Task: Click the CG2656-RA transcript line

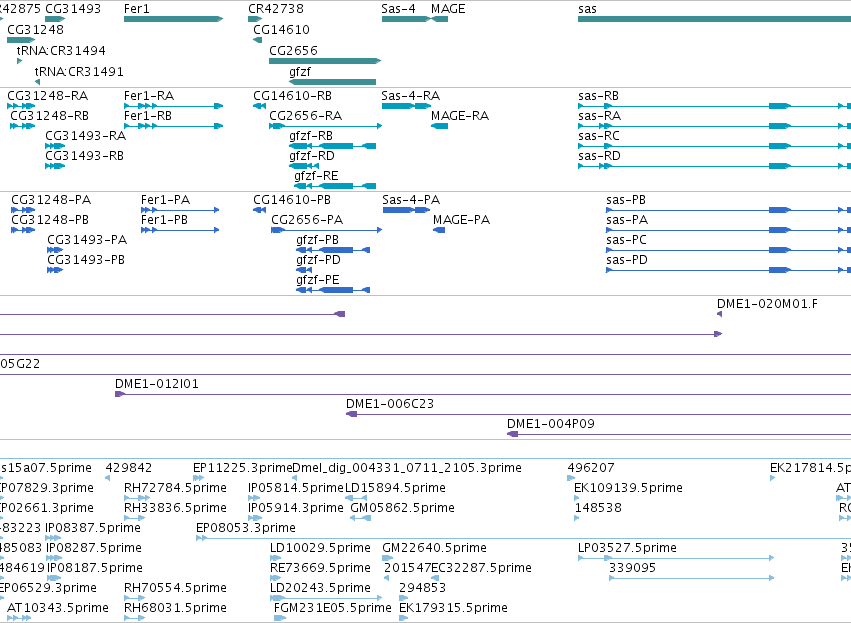Action: [325, 126]
